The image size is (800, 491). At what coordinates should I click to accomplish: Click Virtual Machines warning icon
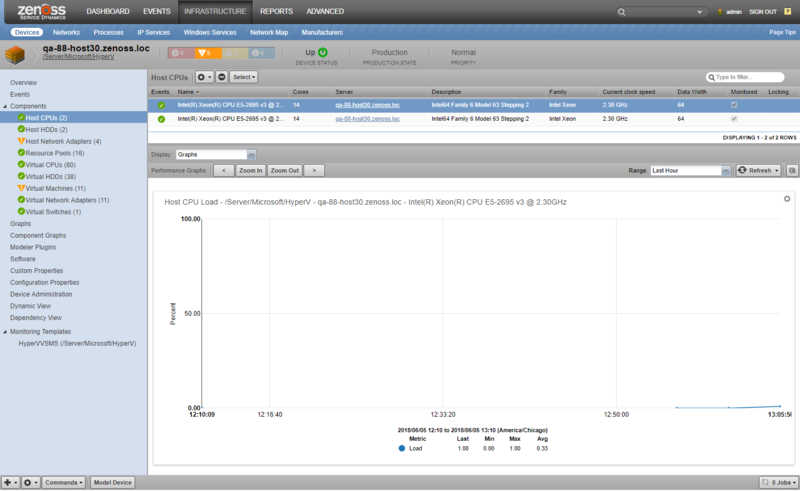pos(21,188)
